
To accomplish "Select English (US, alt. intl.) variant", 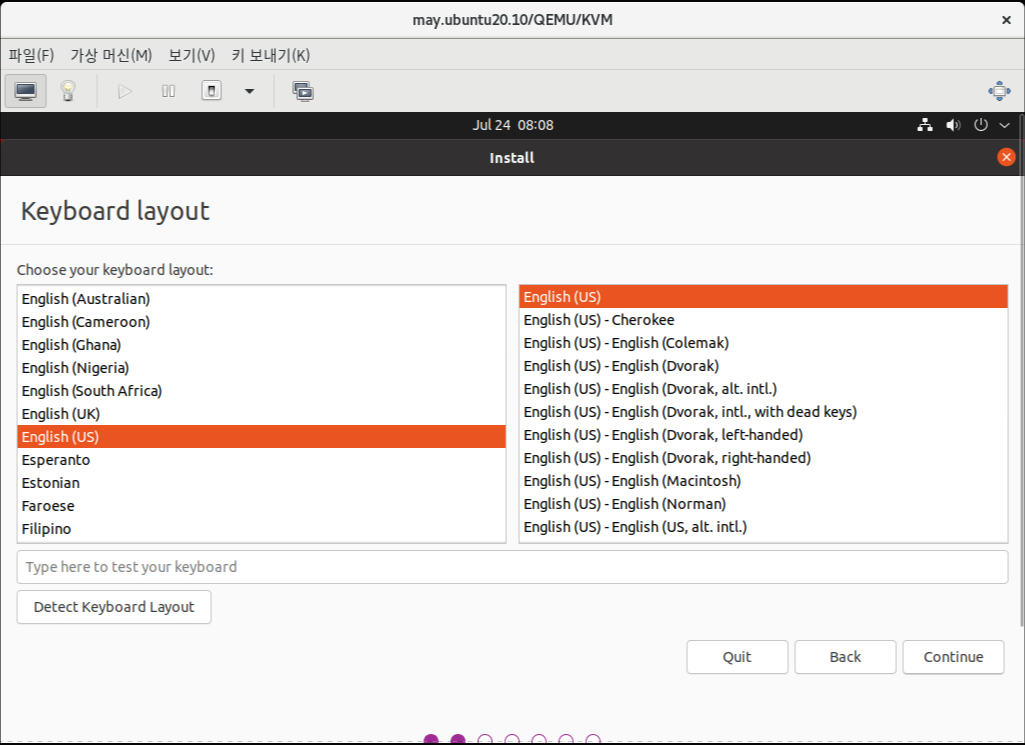I will (764, 527).
